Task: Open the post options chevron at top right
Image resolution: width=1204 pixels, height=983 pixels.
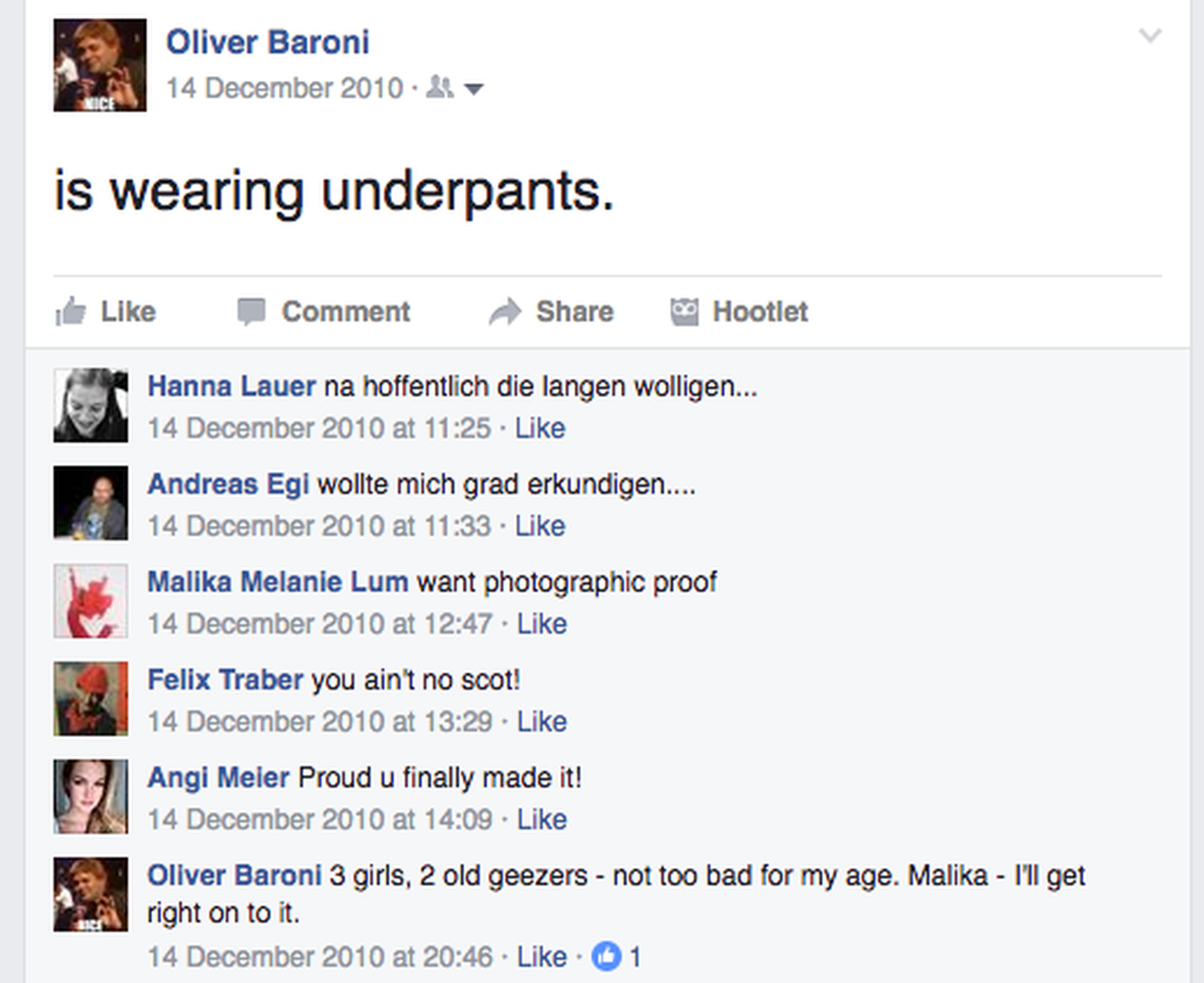Action: point(1149,36)
